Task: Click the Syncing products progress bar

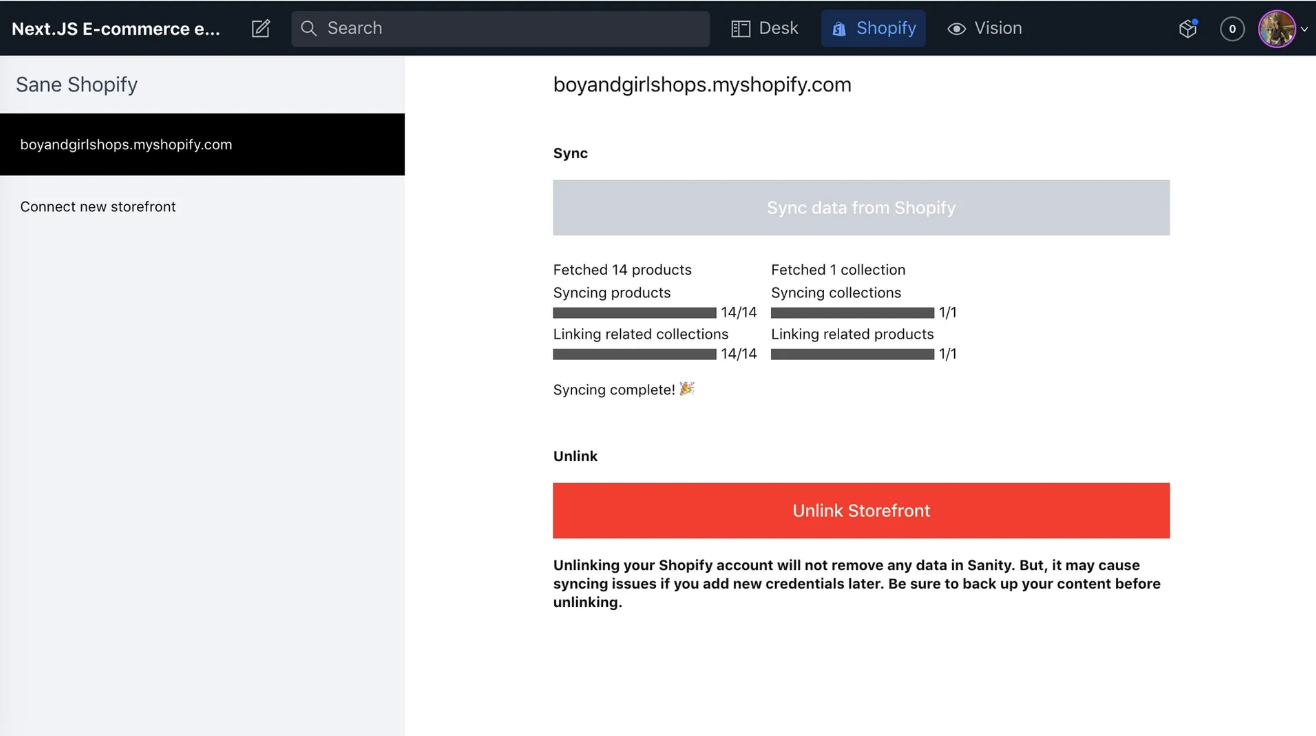Action: click(x=635, y=313)
